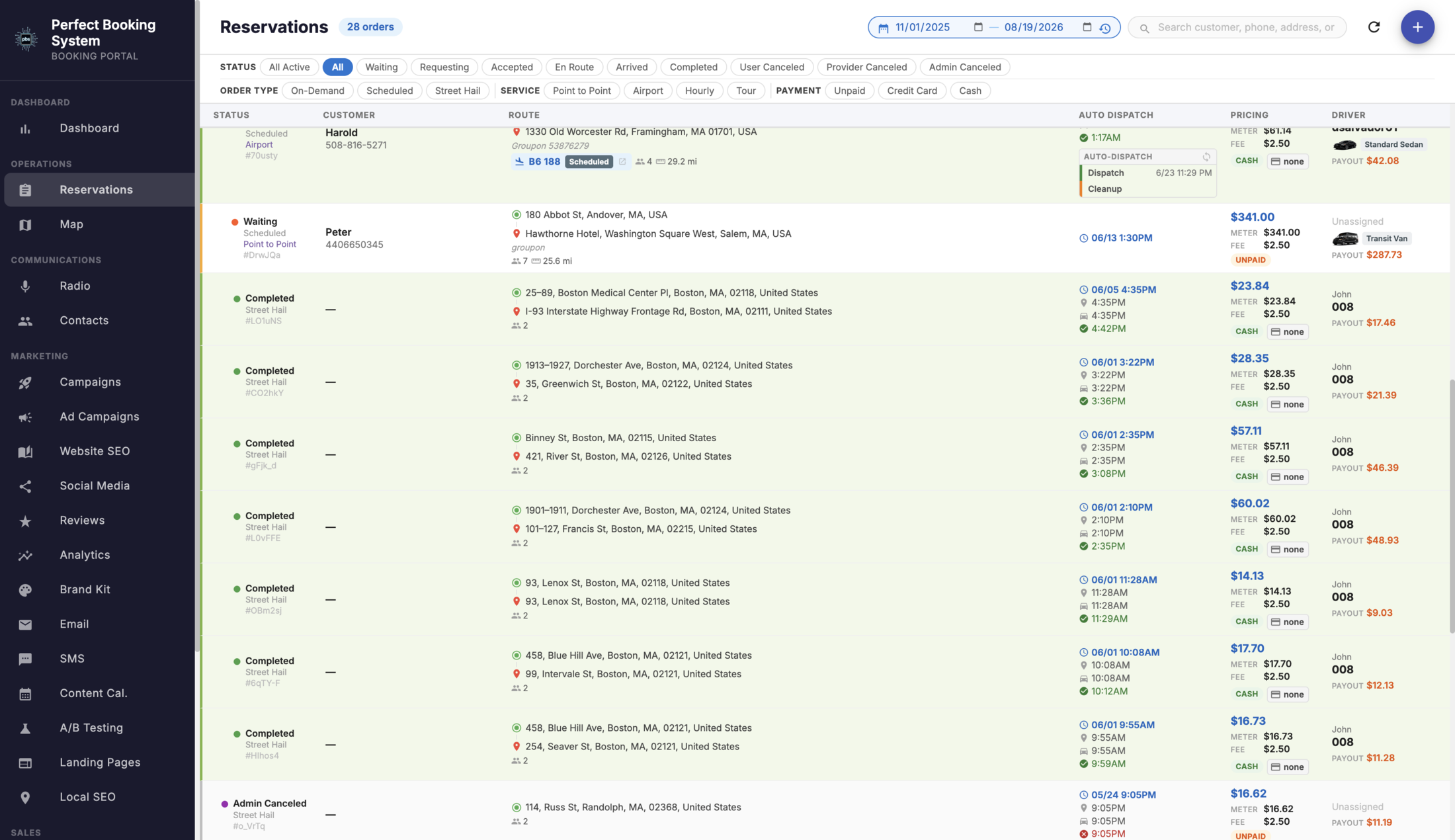Filter status by En Route
This screenshot has height=840, width=1455.
pyautogui.click(x=574, y=67)
